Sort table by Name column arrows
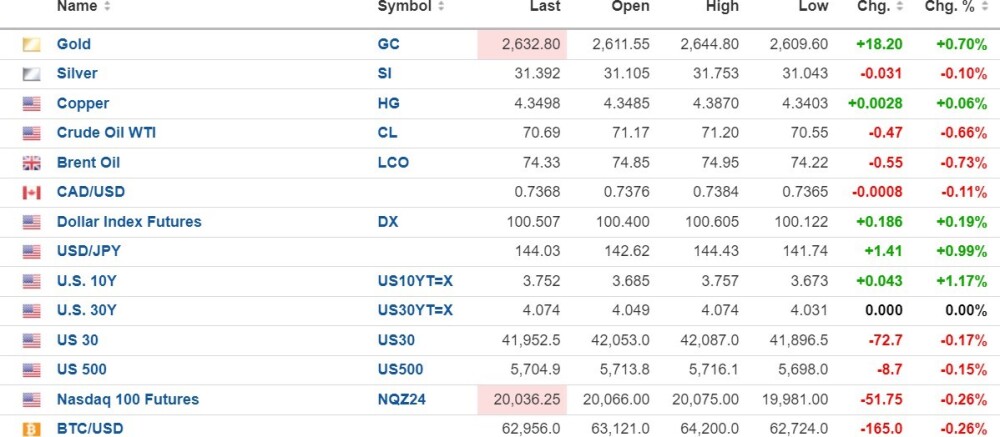Viewport: 1000px width, 437px height. [107, 6]
